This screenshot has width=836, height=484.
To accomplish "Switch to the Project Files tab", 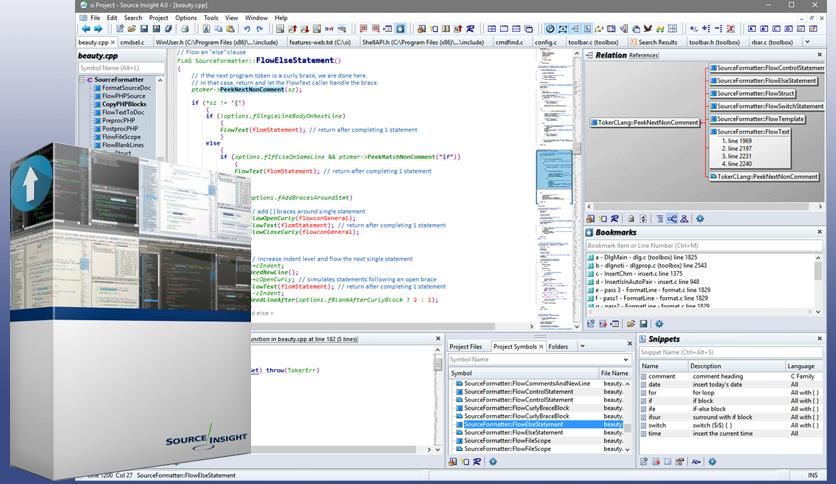I will (466, 347).
